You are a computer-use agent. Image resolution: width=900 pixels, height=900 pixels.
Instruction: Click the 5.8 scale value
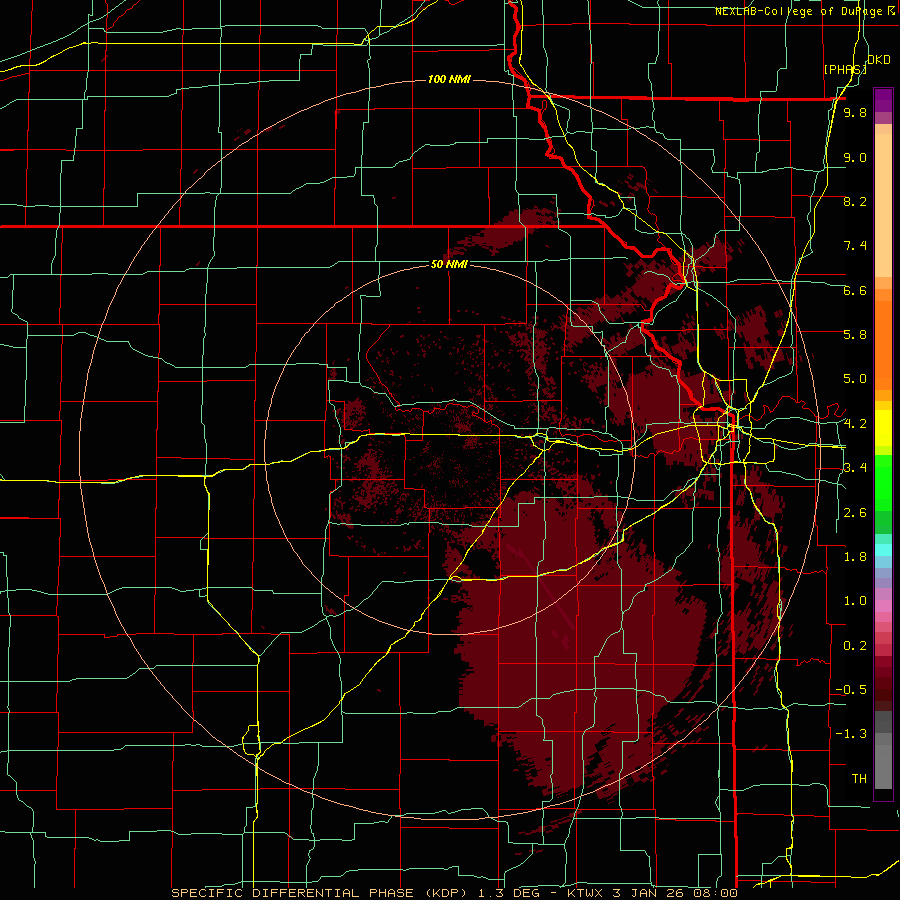pyautogui.click(x=855, y=335)
